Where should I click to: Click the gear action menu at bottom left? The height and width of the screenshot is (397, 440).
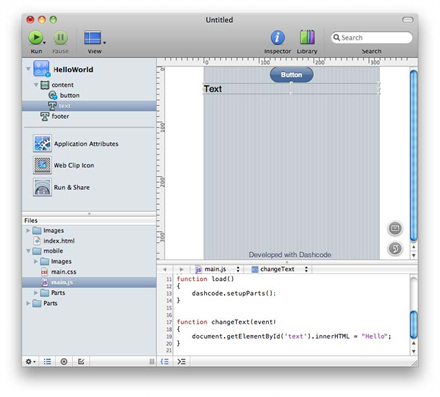30,361
